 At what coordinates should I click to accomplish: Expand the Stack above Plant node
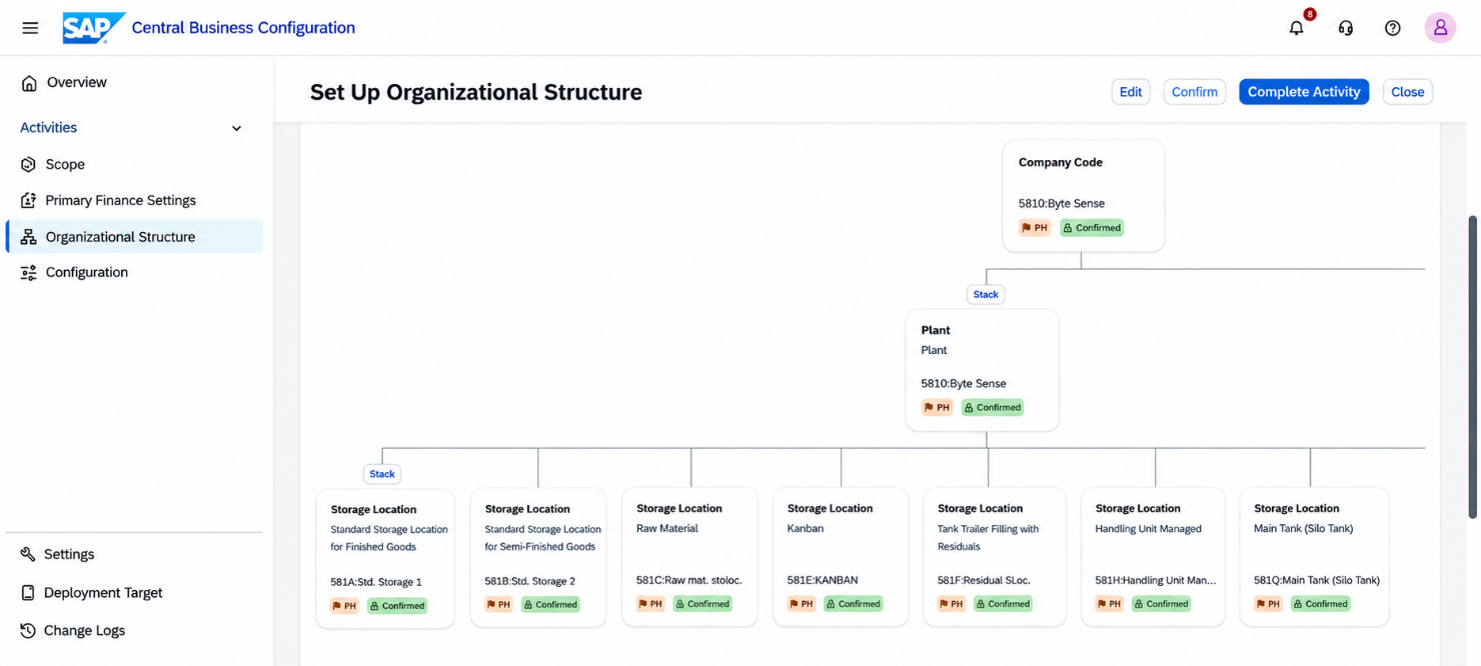click(986, 294)
